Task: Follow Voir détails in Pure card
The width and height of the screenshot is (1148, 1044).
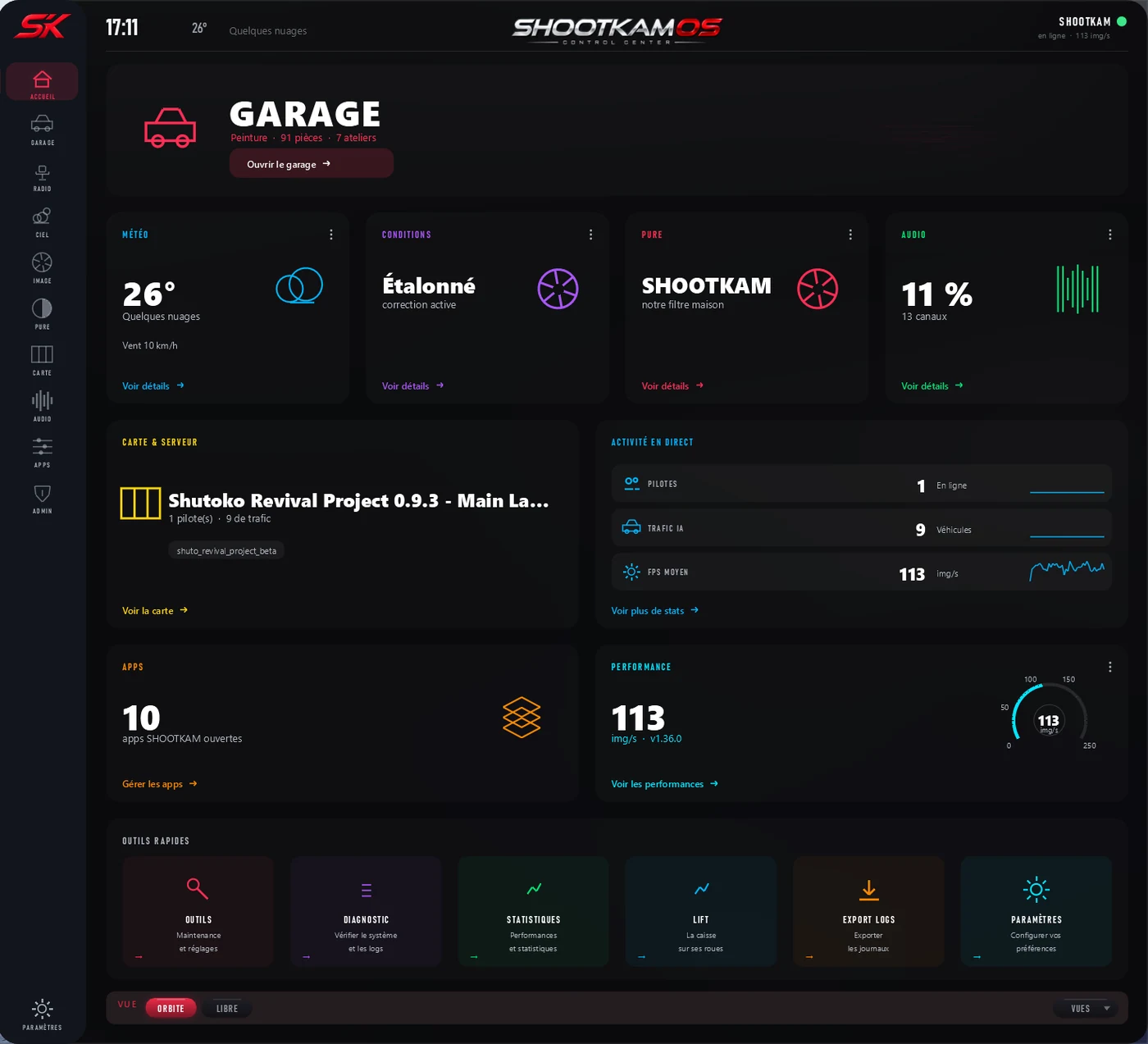Action: click(x=672, y=385)
